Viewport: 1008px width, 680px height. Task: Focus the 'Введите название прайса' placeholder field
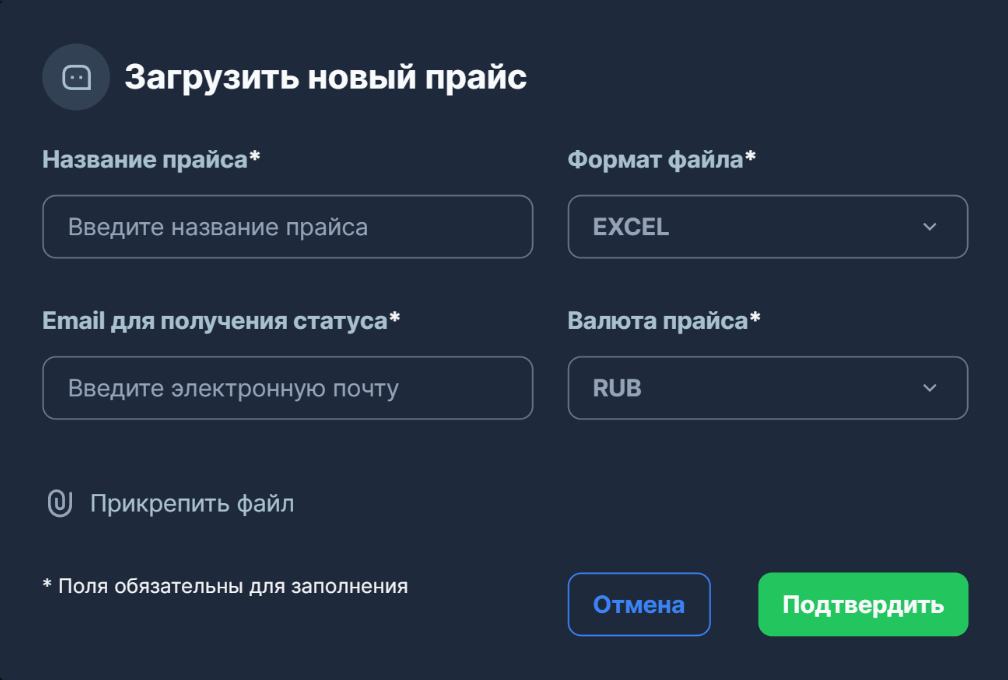(287, 227)
